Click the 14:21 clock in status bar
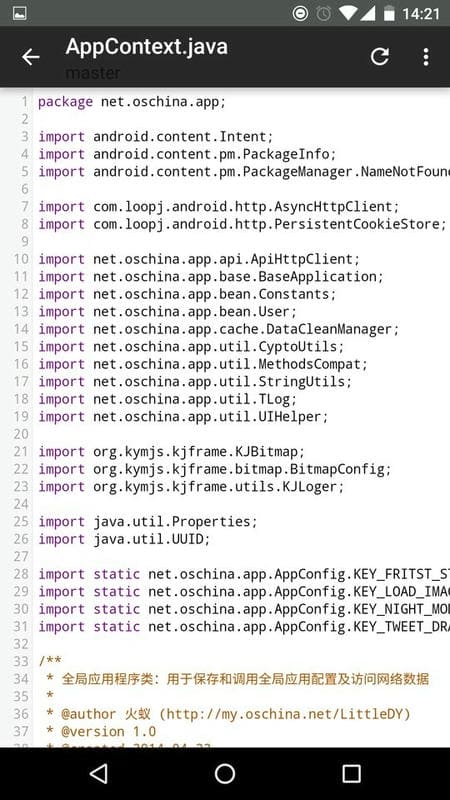This screenshot has height=800, width=450. point(420,14)
